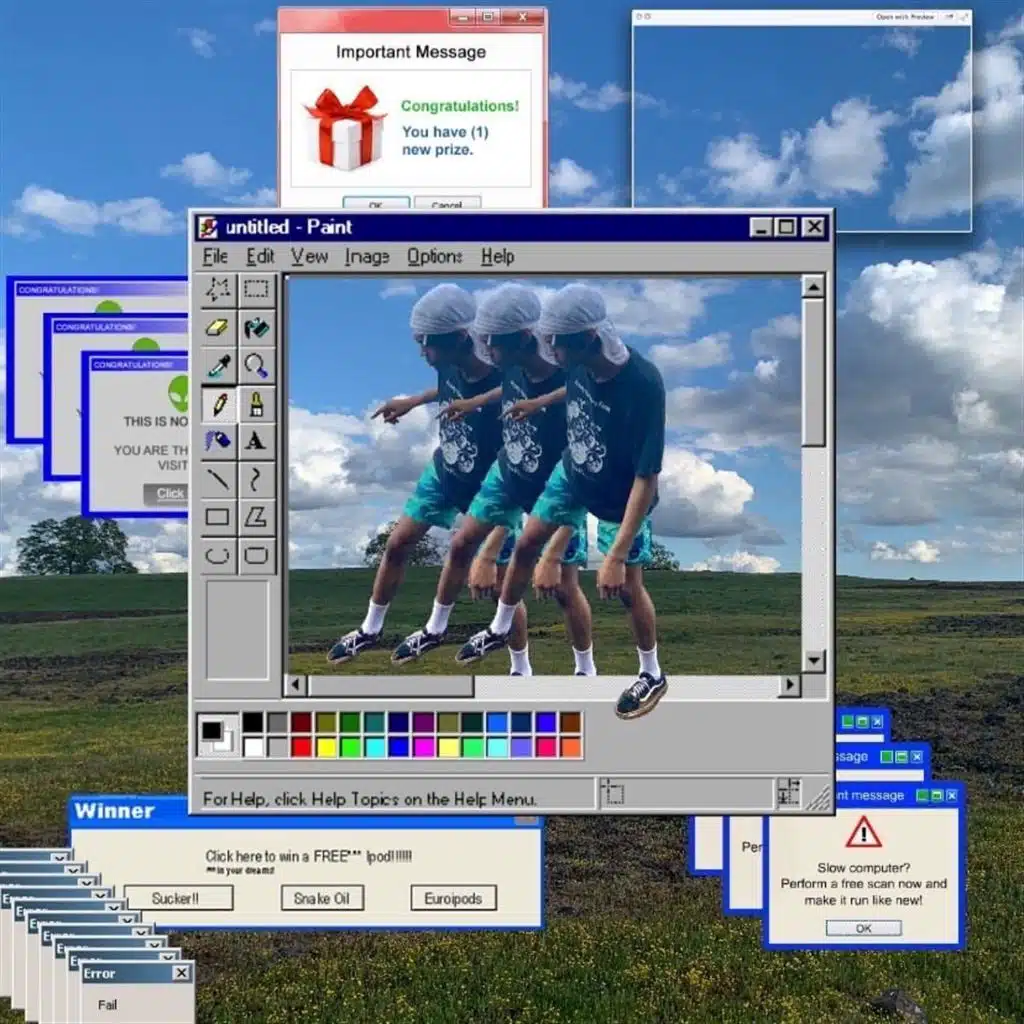Screen dimensions: 1024x1024
Task: Select the Rounded Rectangle tool
Action: (257, 555)
